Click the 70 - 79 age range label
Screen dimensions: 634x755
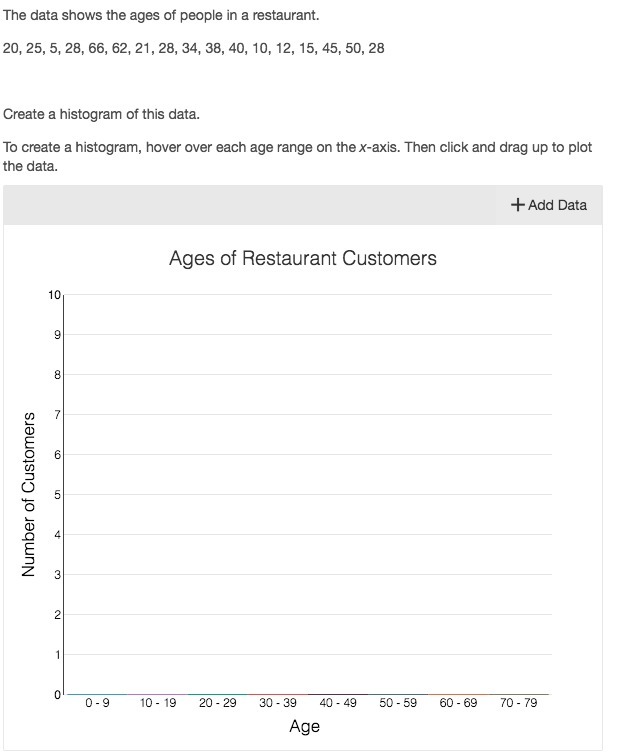click(x=518, y=703)
